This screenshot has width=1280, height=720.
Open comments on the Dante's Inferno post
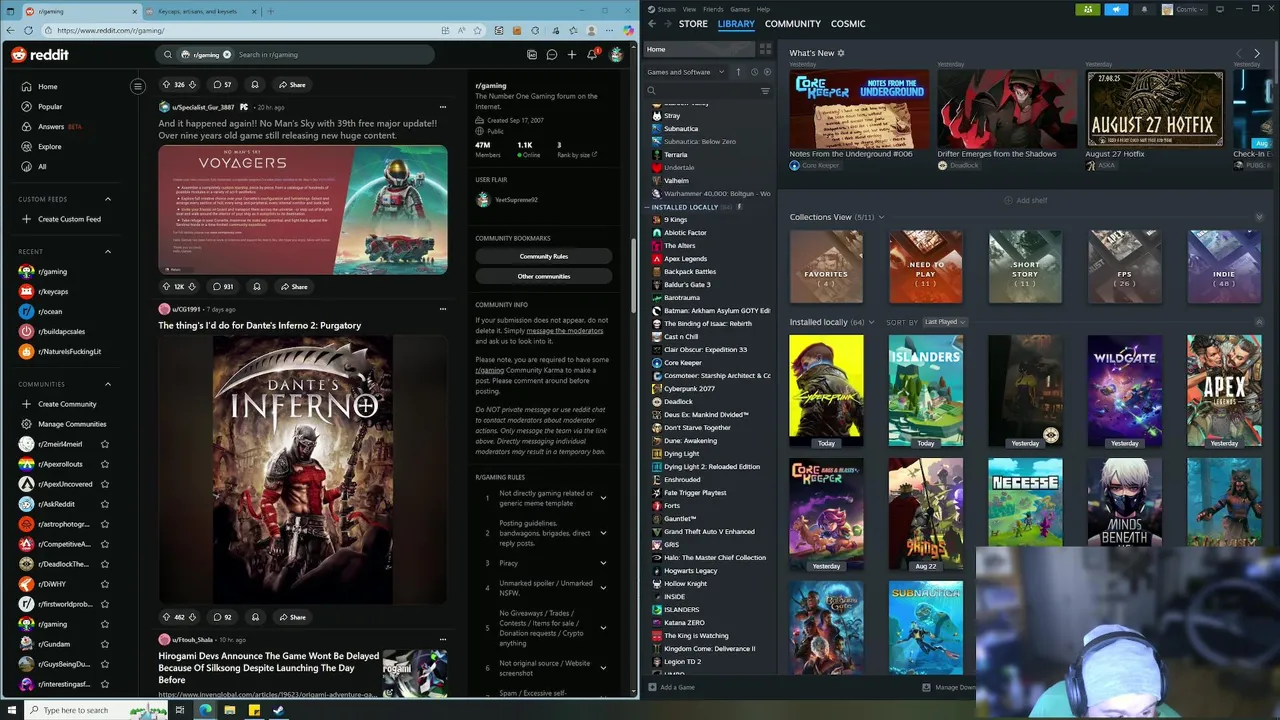coord(222,617)
